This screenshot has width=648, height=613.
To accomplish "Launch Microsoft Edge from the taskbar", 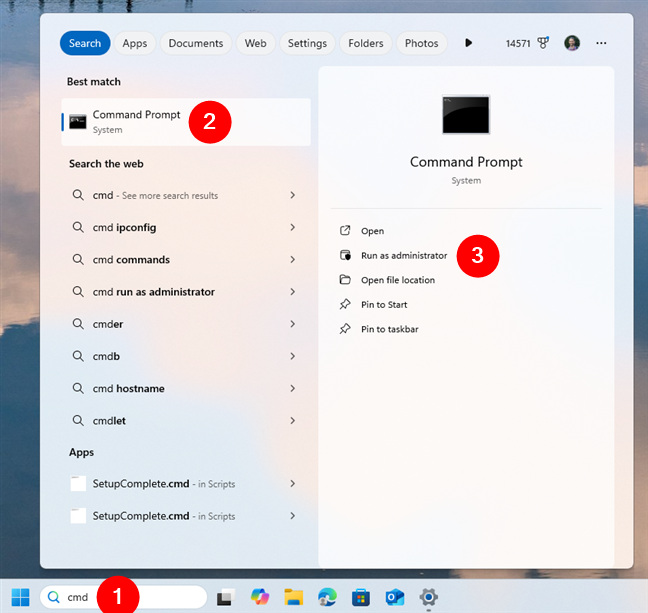I will (327, 597).
